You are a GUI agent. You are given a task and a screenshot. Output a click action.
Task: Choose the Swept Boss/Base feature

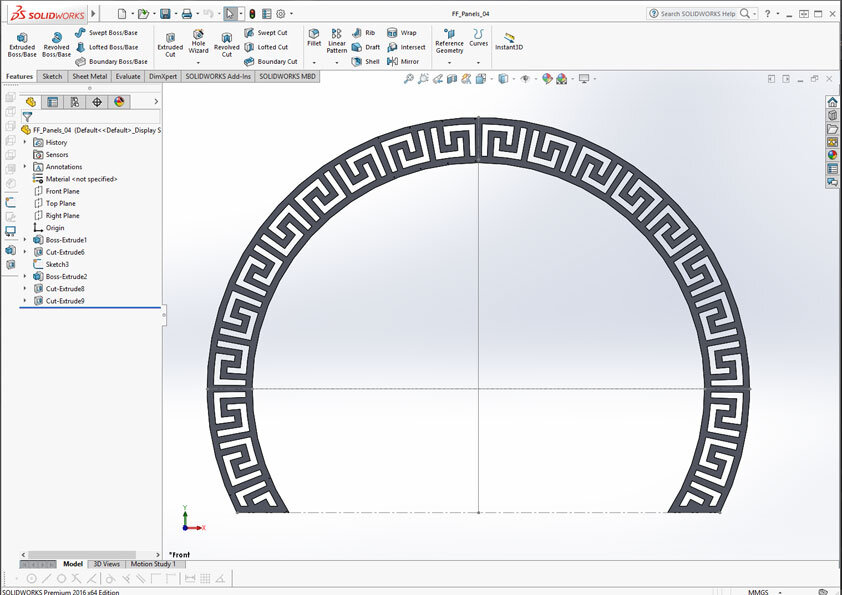pyautogui.click(x=106, y=33)
